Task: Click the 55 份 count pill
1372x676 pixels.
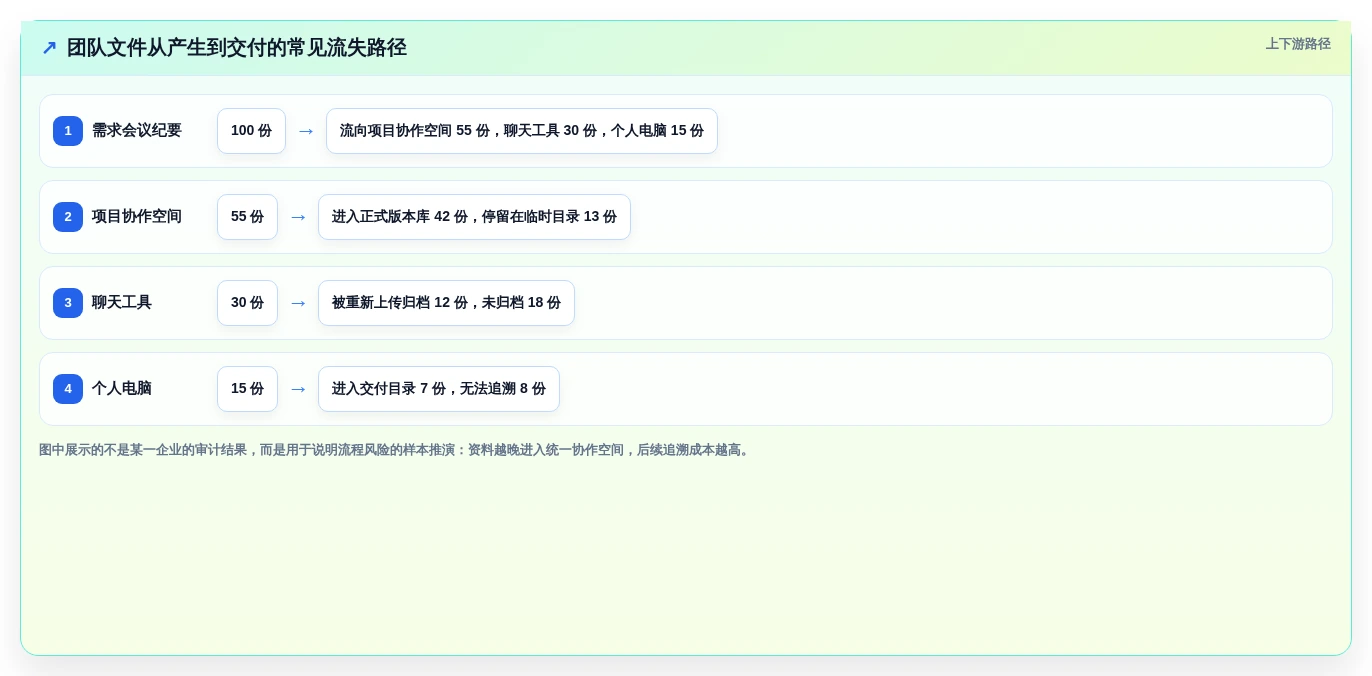Action: pyautogui.click(x=247, y=217)
